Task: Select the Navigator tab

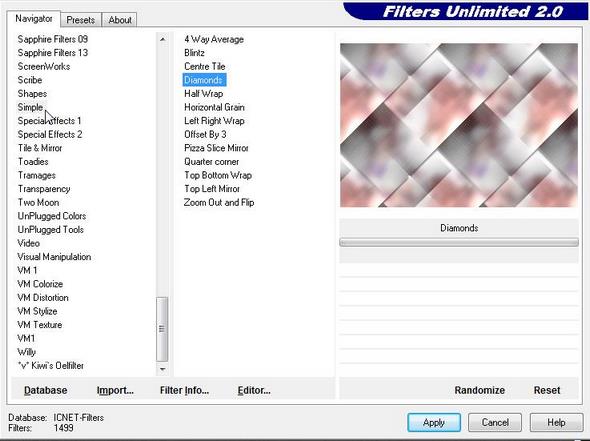Action: point(33,18)
